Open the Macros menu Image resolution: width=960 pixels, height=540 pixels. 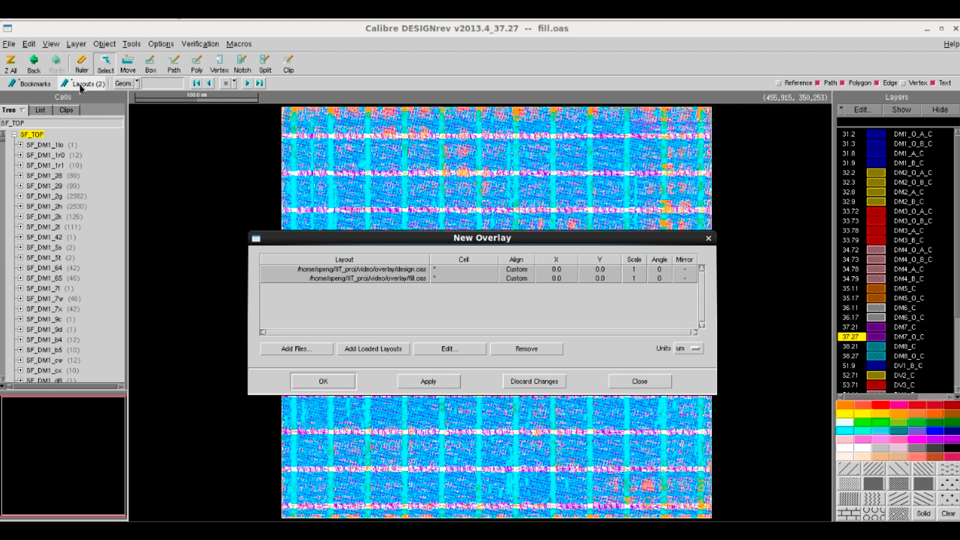(x=239, y=44)
